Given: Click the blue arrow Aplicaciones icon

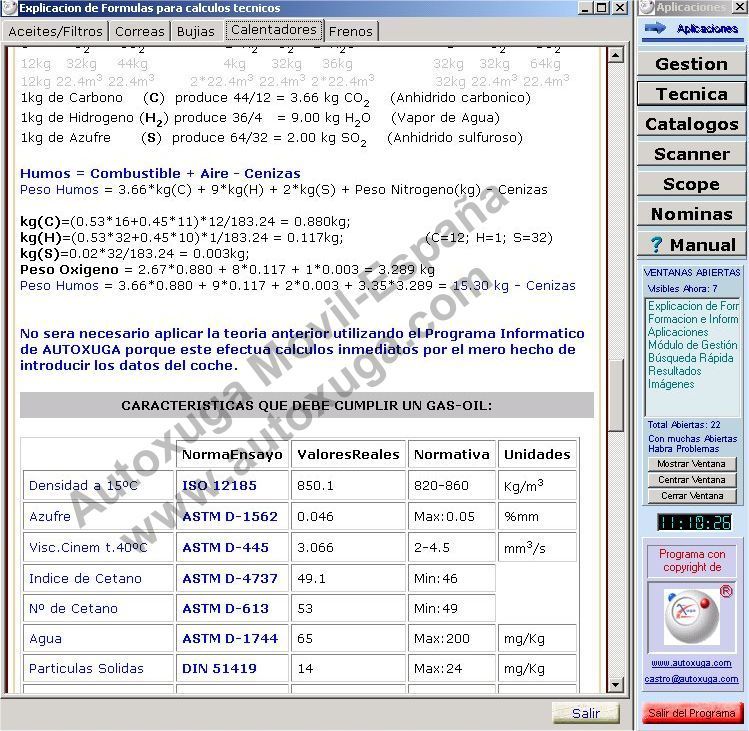Looking at the screenshot, I should pyautogui.click(x=655, y=28).
